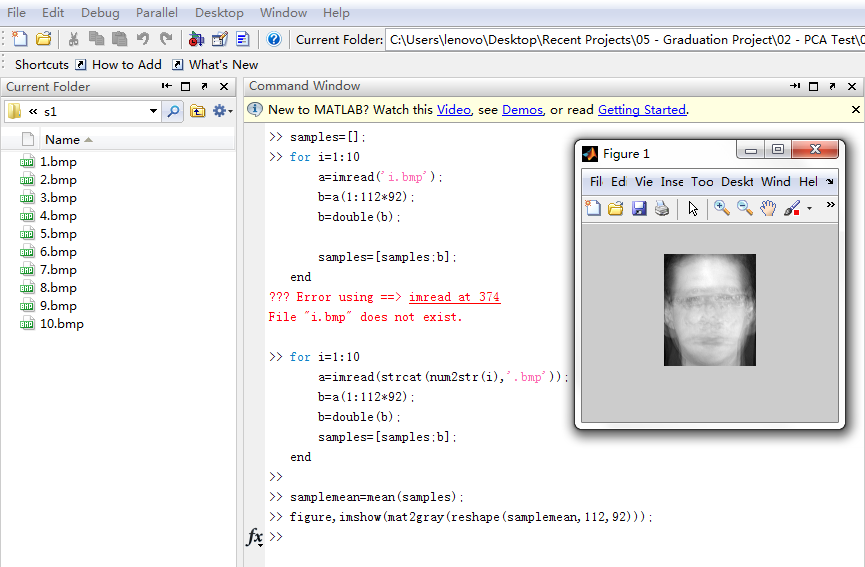The image size is (865, 567).
Task: Click the mean face image in Figure 1
Action: pyautogui.click(x=709, y=310)
